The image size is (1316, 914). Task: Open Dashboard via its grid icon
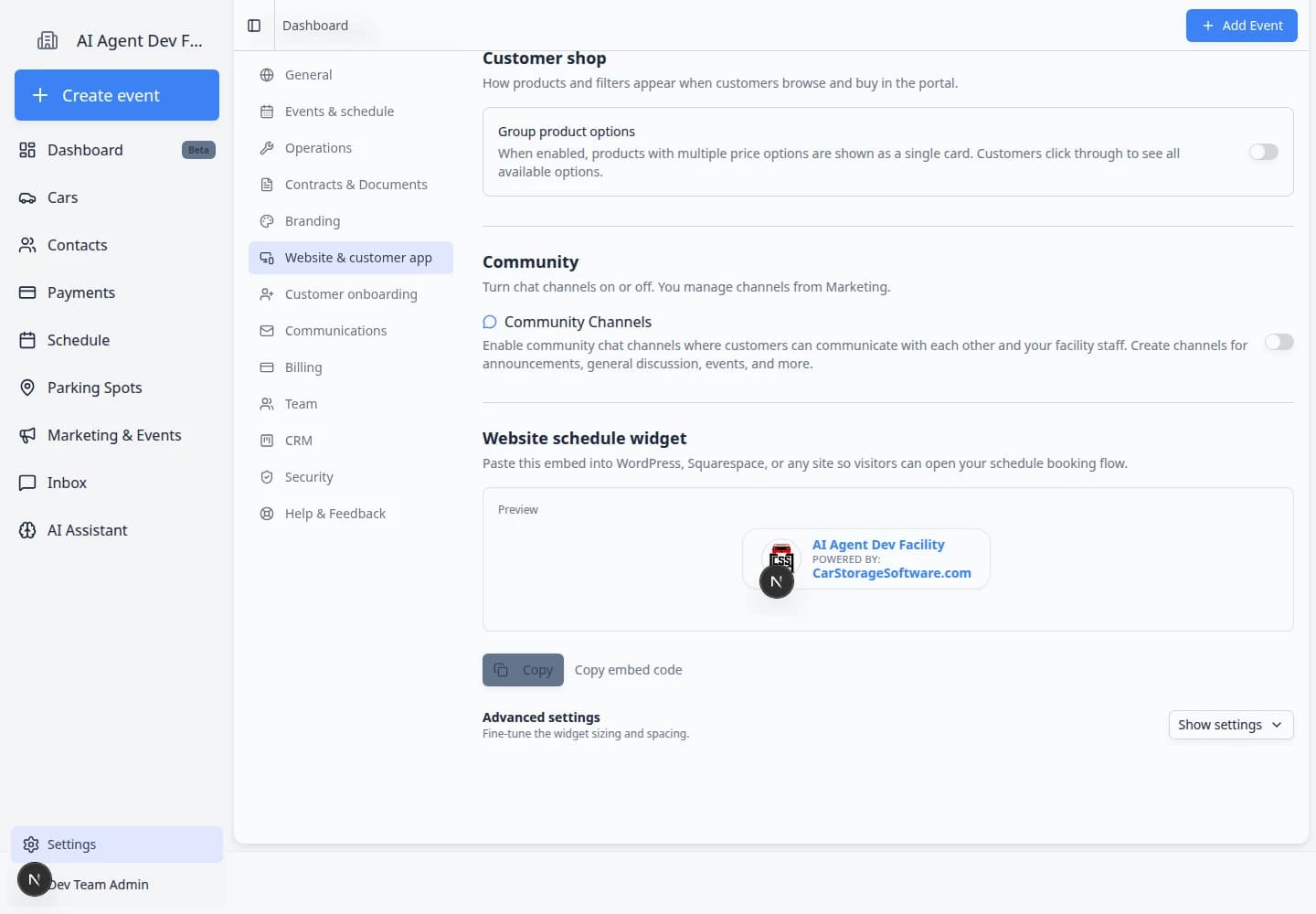click(27, 150)
